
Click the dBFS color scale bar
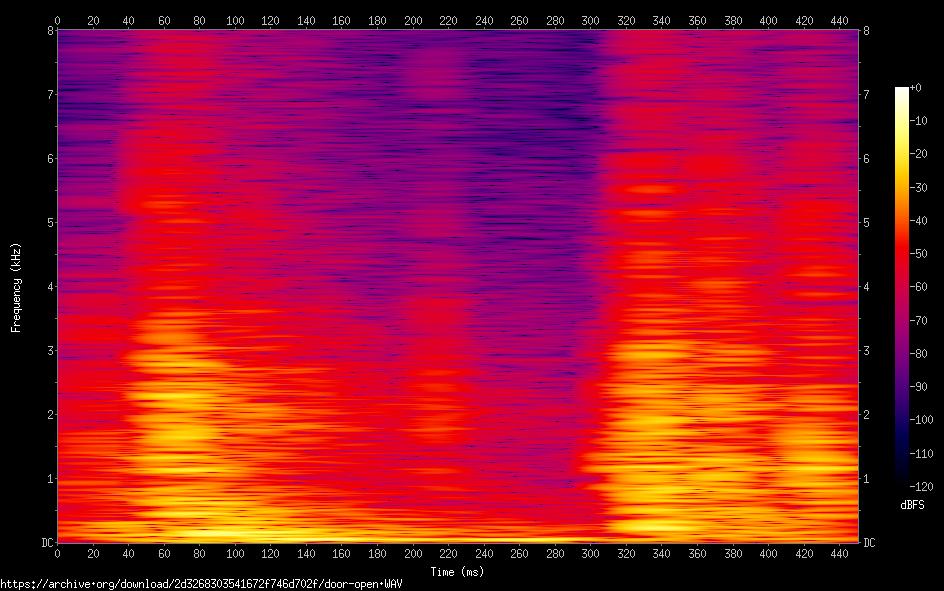click(902, 286)
